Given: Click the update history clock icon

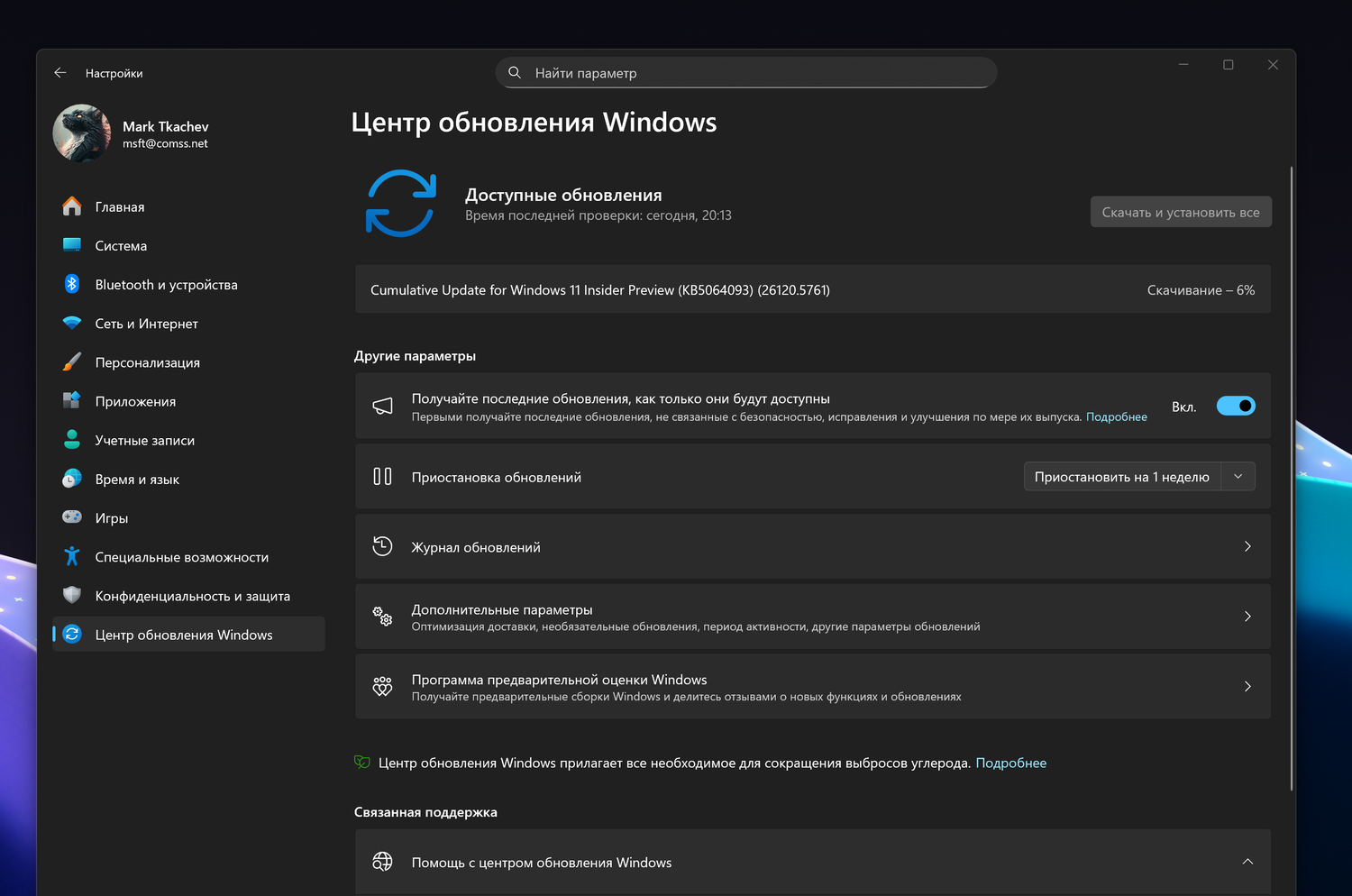Looking at the screenshot, I should [382, 546].
